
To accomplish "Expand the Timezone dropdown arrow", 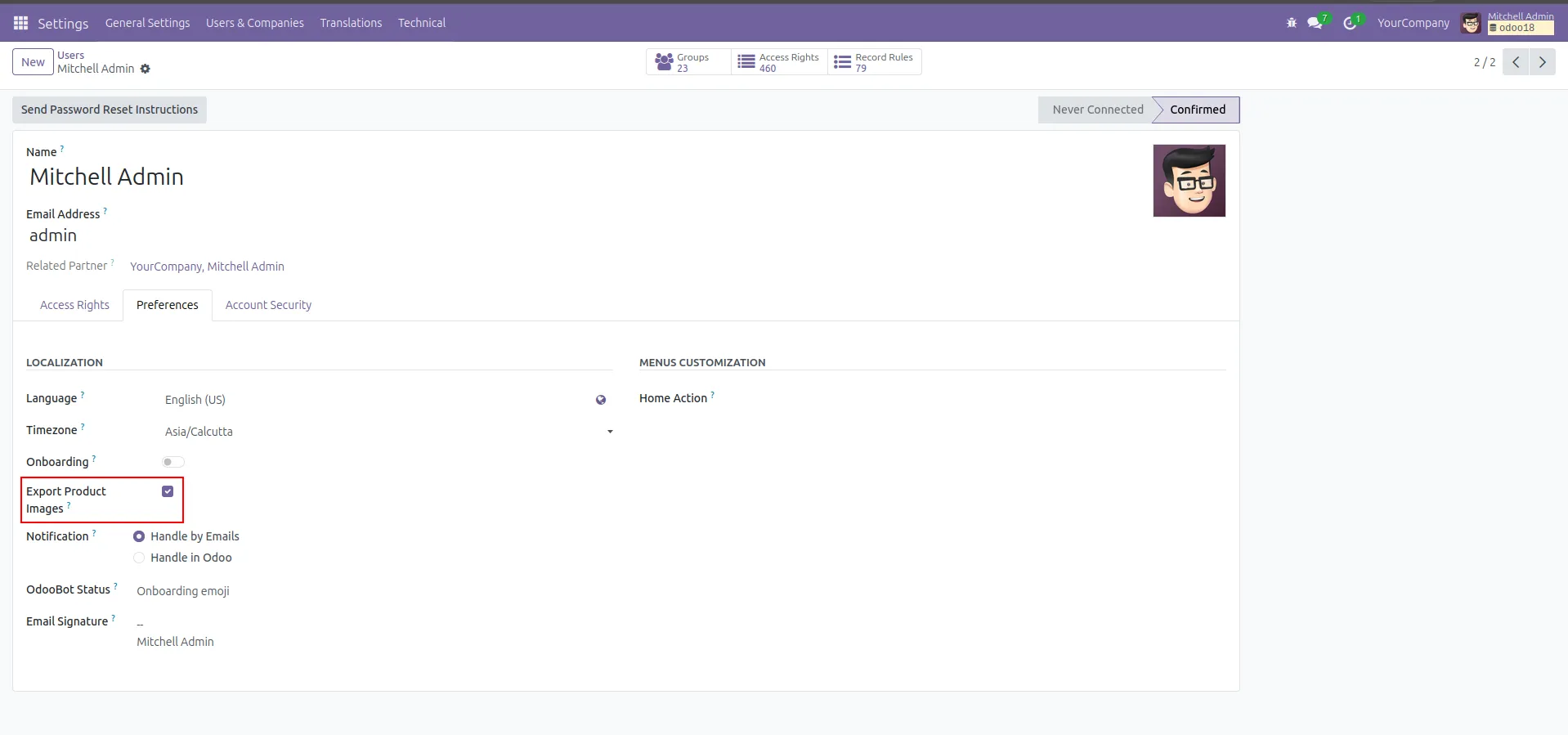I will click(x=610, y=432).
